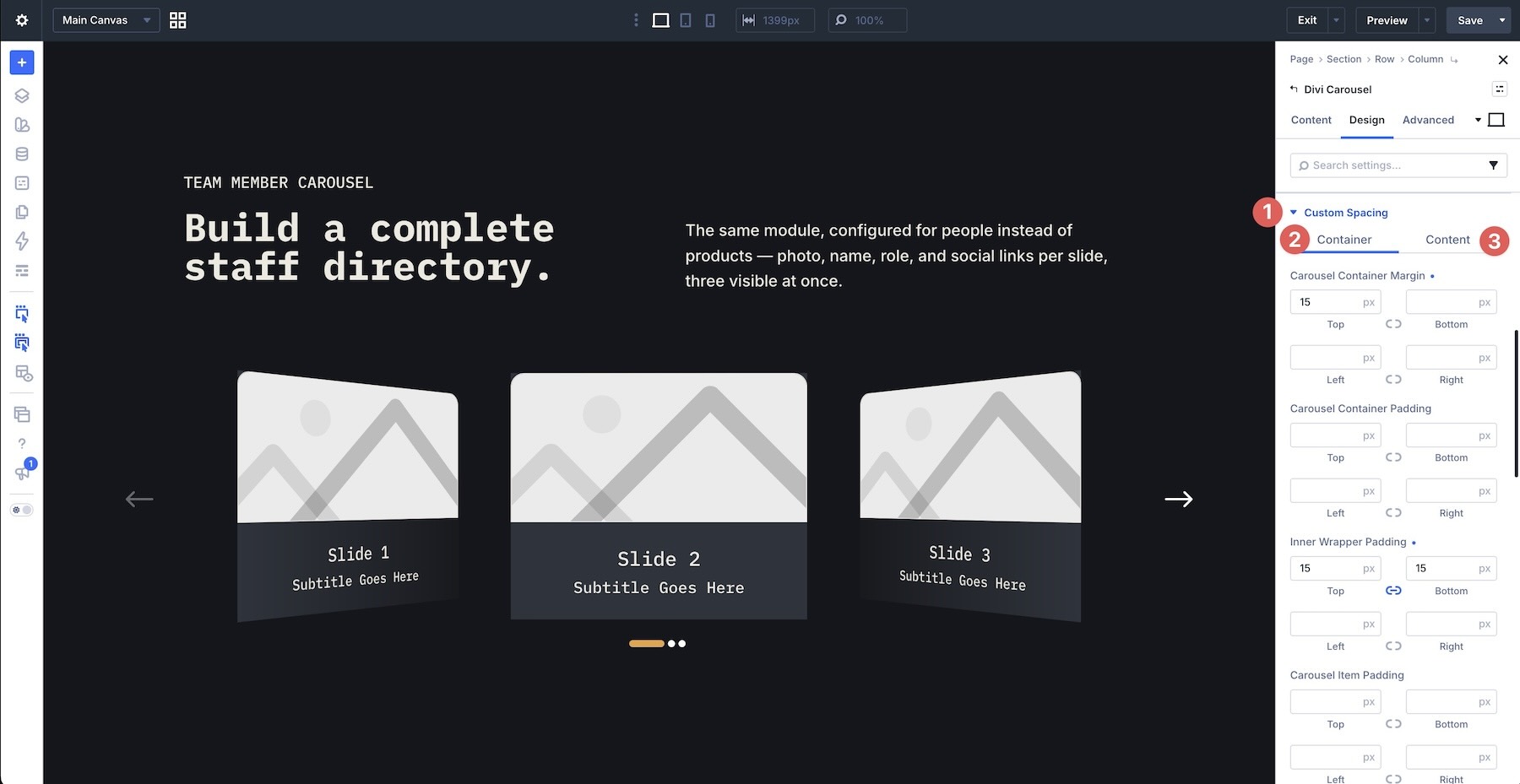Viewport: 1520px width, 784px height.
Task: Click the Exit button
Action: 1307,20
